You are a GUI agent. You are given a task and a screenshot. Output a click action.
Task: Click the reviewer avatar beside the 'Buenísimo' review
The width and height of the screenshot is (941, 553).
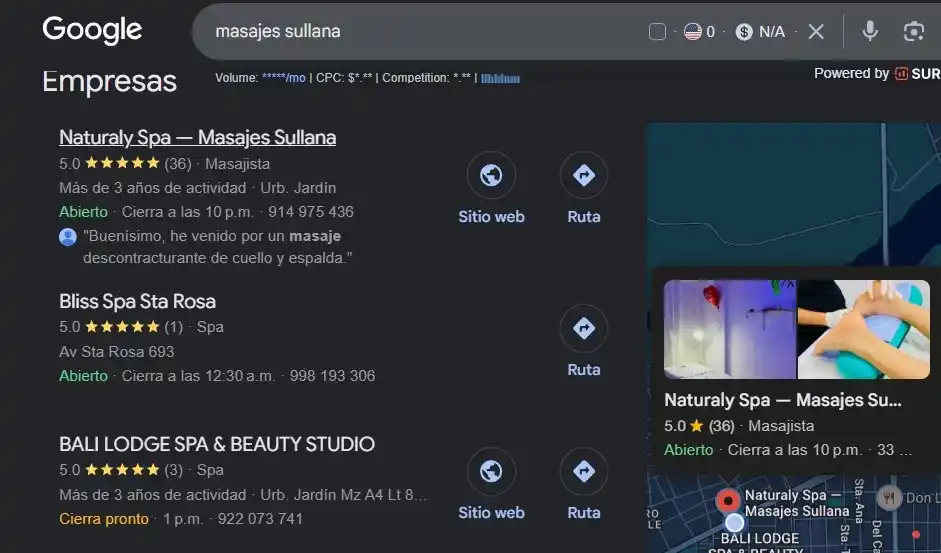click(68, 237)
